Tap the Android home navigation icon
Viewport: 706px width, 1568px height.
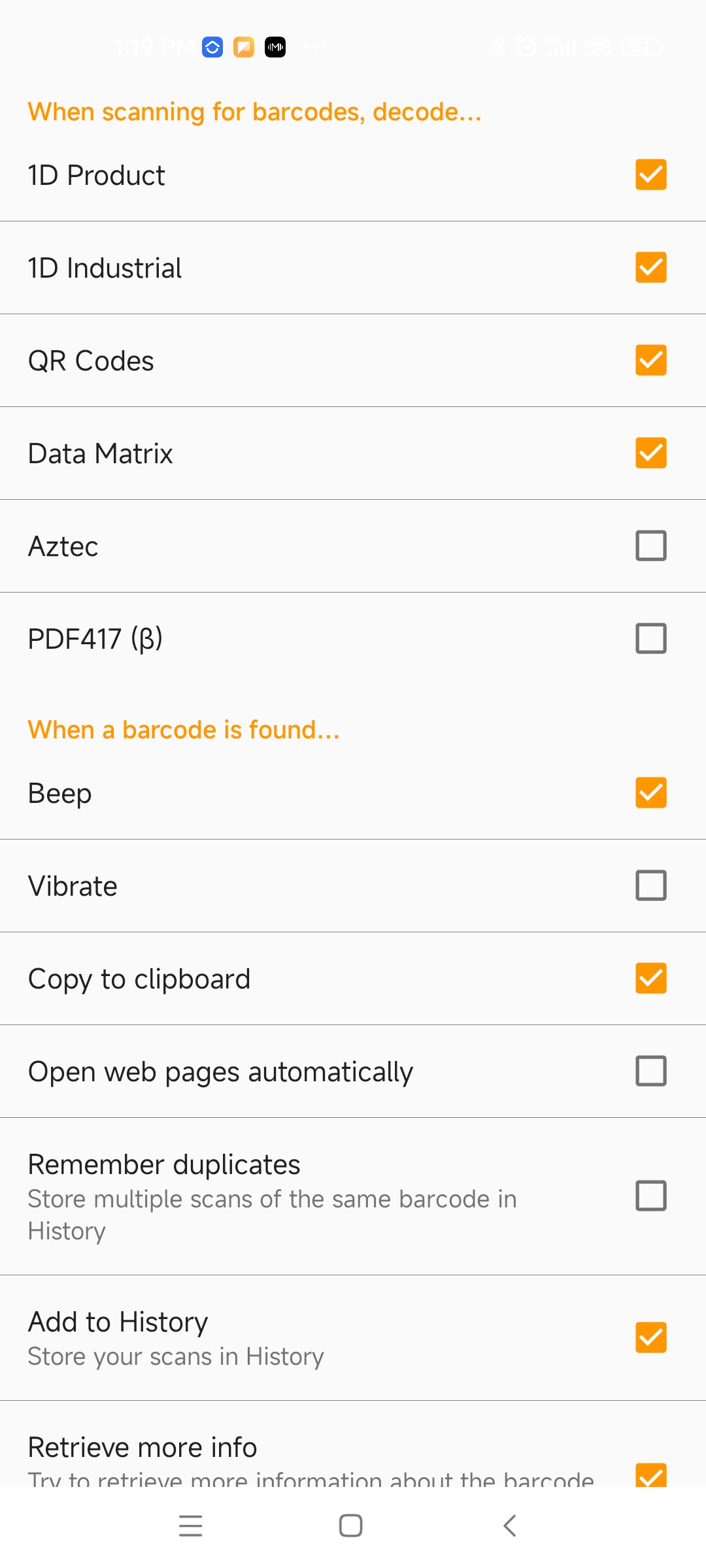[x=351, y=1526]
